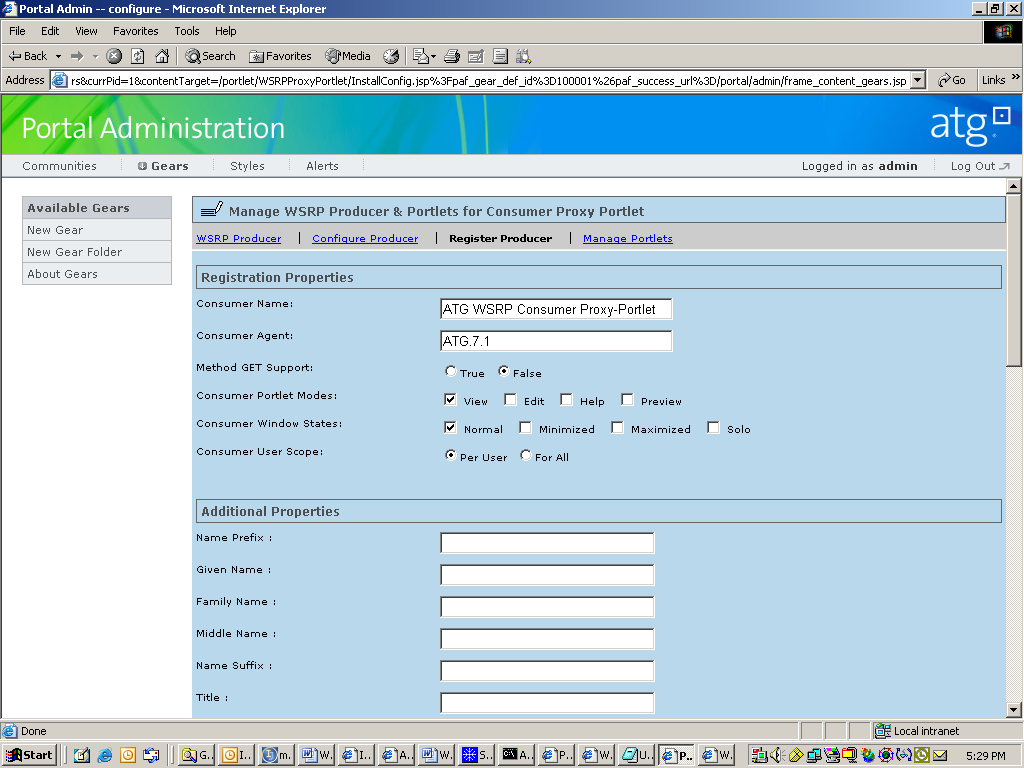Check the Minimized window state checkbox
This screenshot has width=1024, height=768.
[x=525, y=427]
